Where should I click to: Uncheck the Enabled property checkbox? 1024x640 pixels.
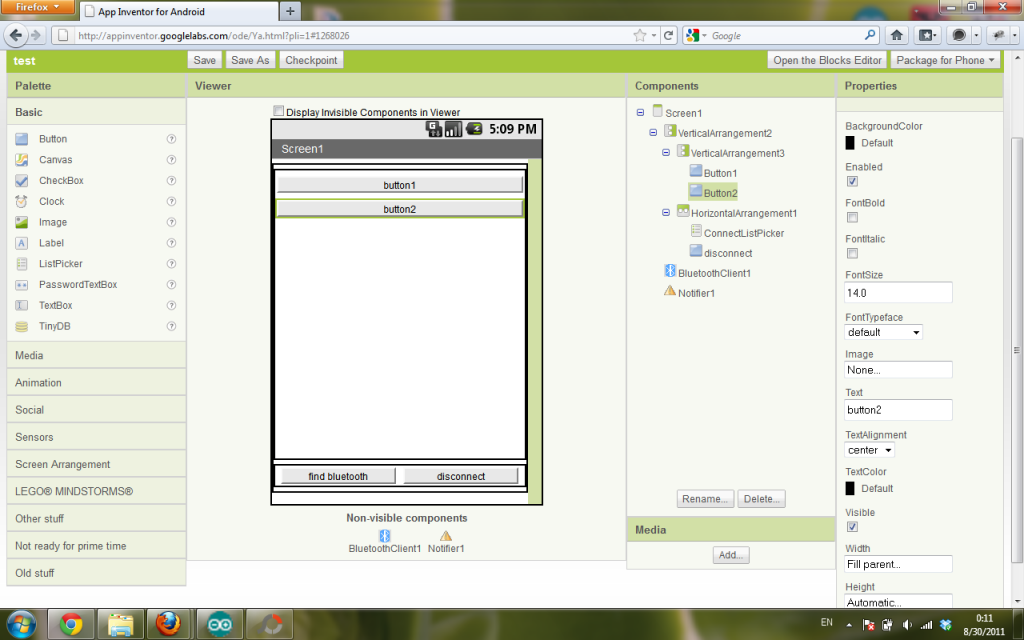852,182
